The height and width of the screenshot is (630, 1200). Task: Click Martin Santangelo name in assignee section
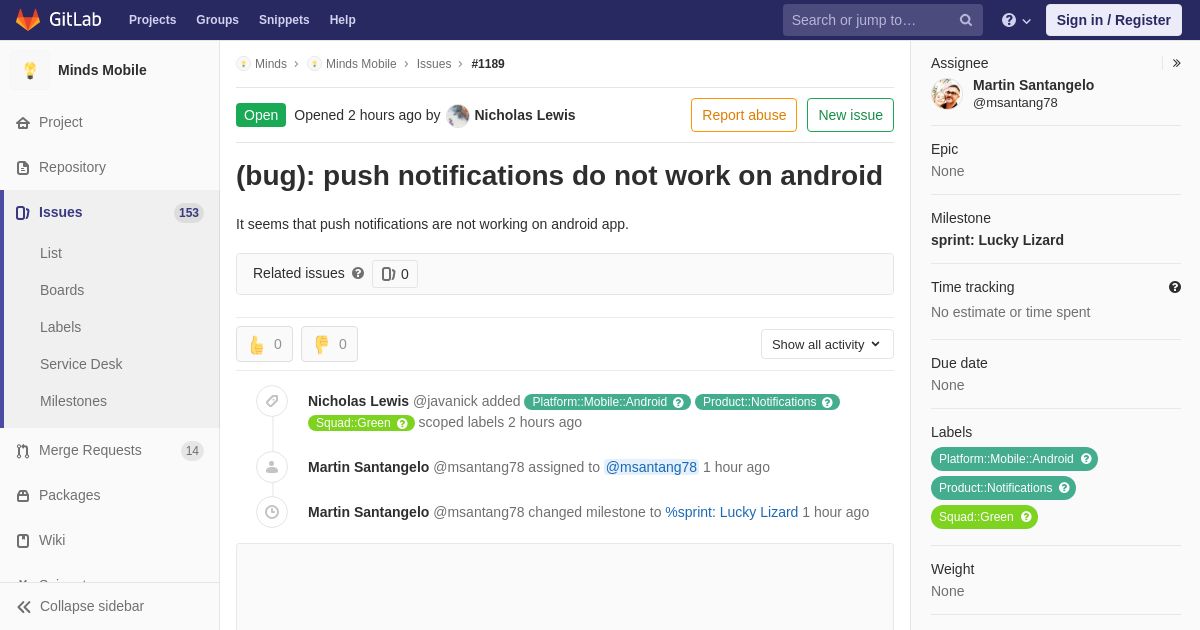pyautogui.click(x=1033, y=85)
